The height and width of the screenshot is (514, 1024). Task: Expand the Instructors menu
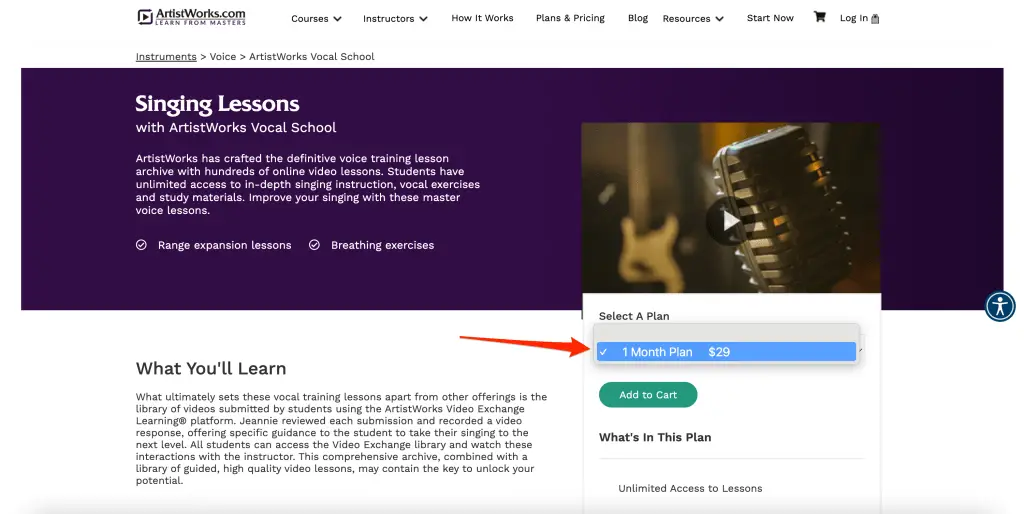(x=395, y=18)
